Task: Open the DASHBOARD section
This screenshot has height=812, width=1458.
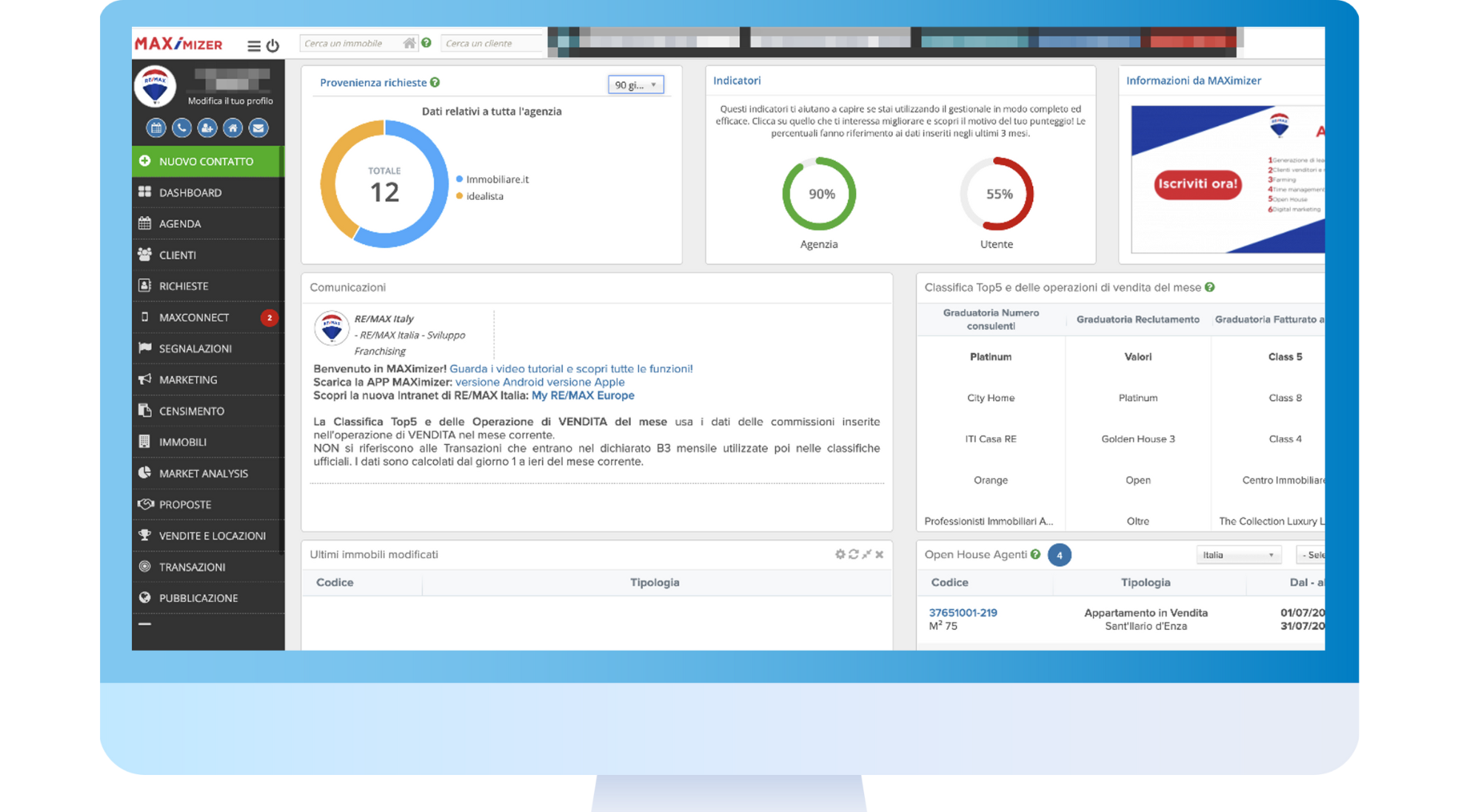Action: coord(190,192)
